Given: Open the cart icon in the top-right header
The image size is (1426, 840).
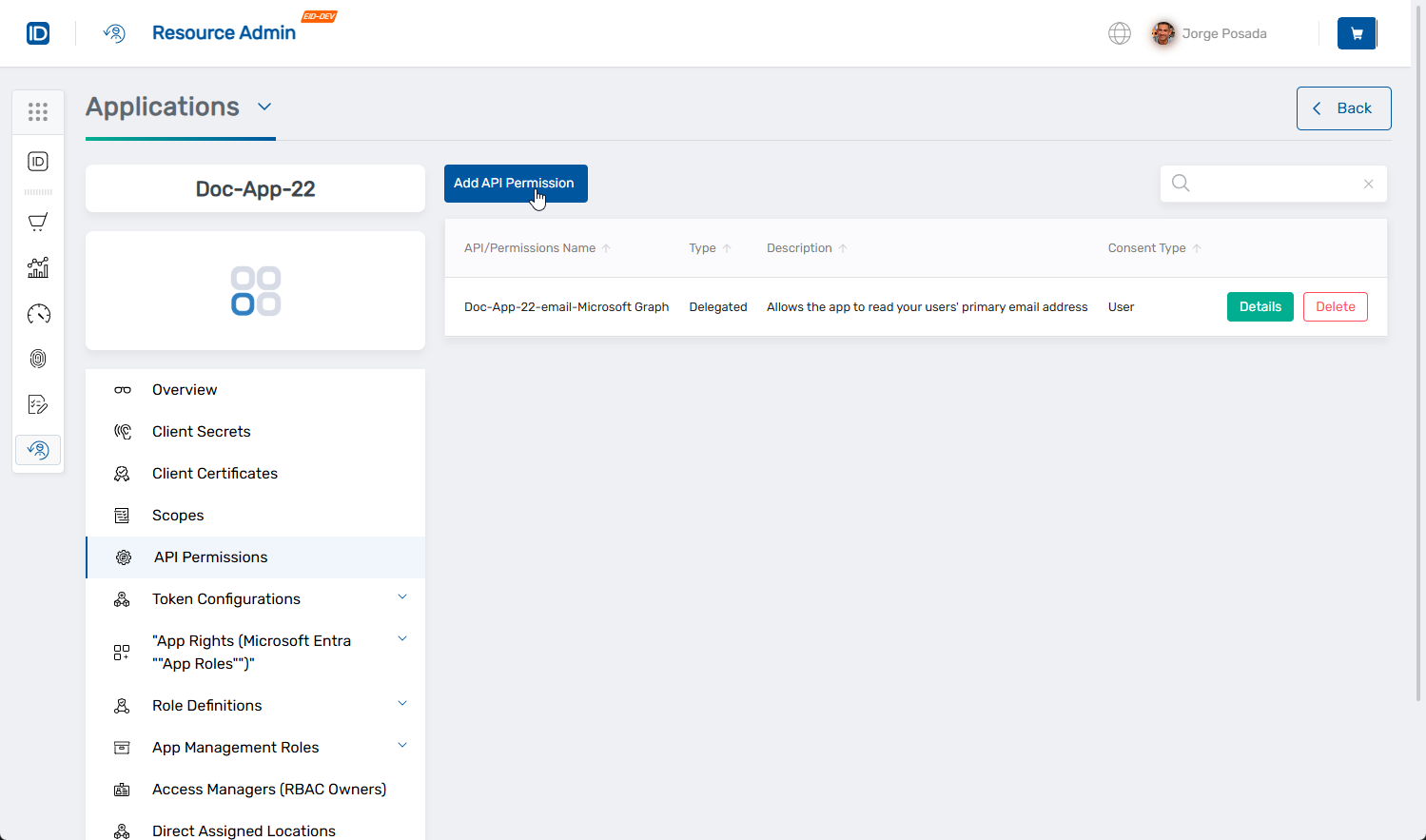Looking at the screenshot, I should click(x=1357, y=32).
